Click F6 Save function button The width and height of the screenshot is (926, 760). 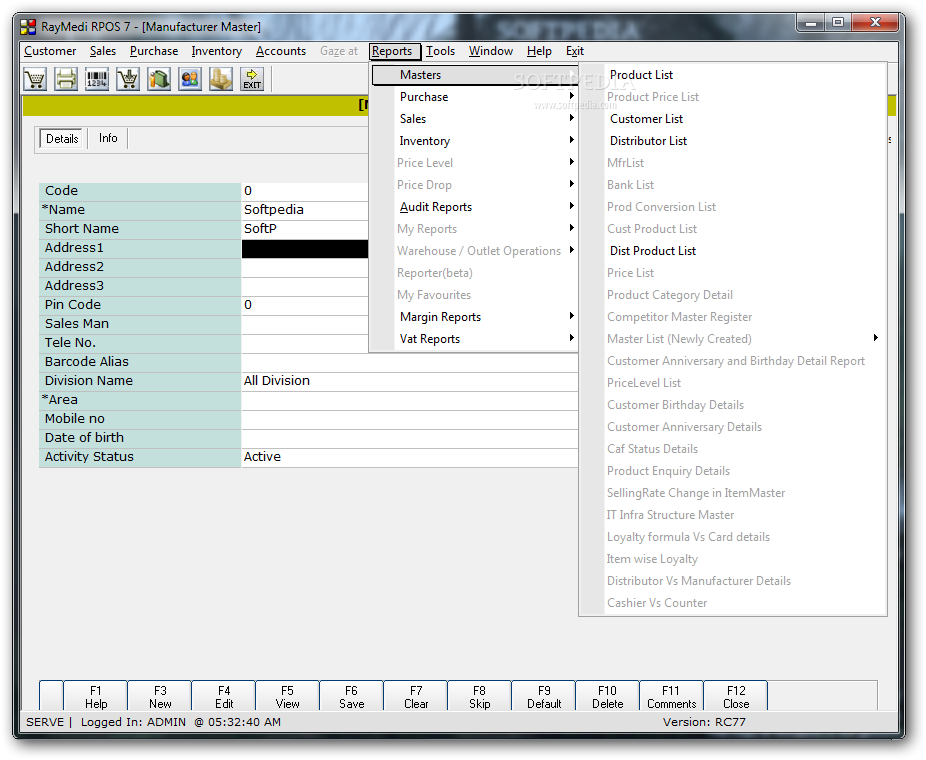(x=351, y=697)
